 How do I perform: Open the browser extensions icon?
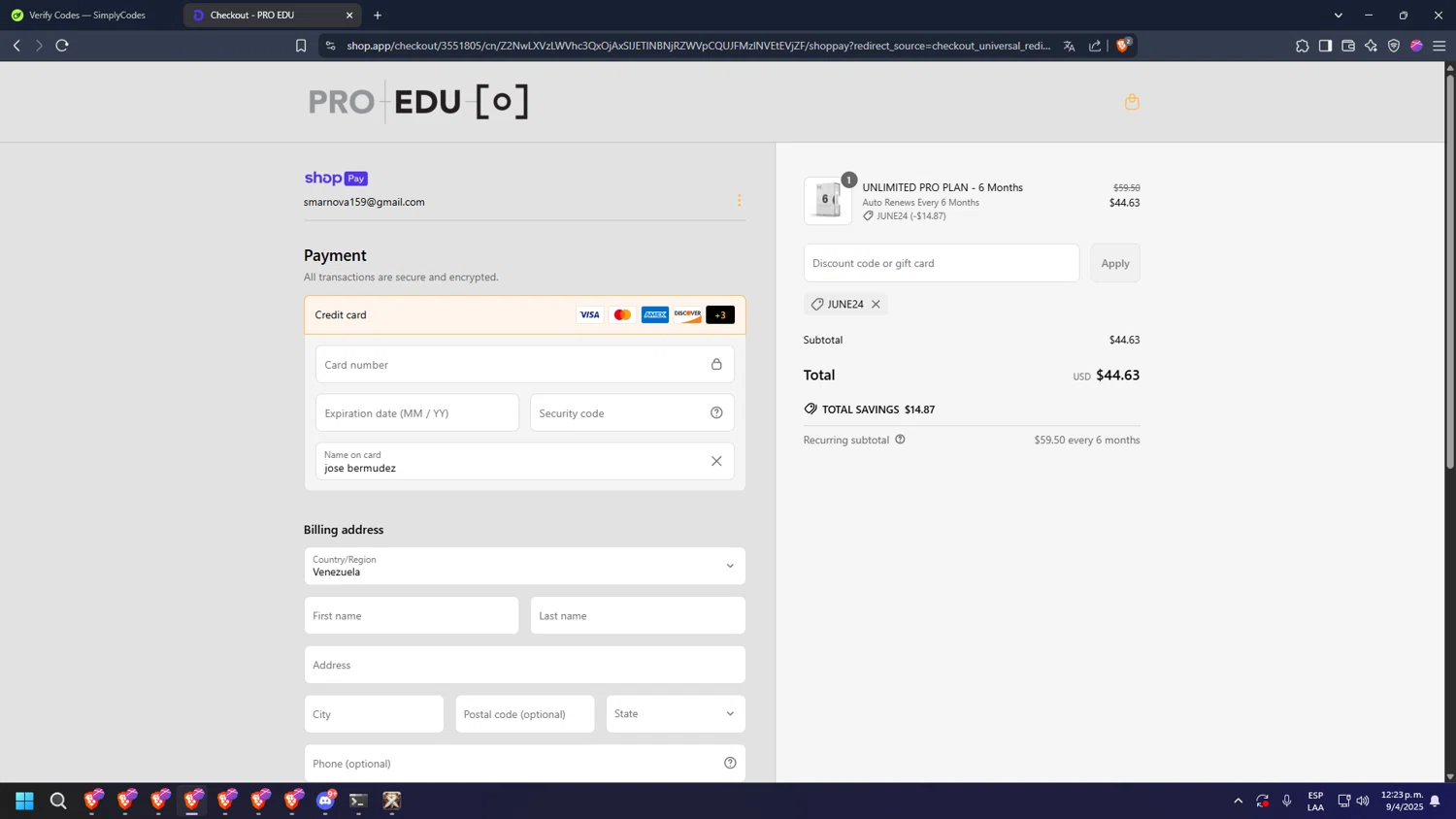click(1302, 46)
